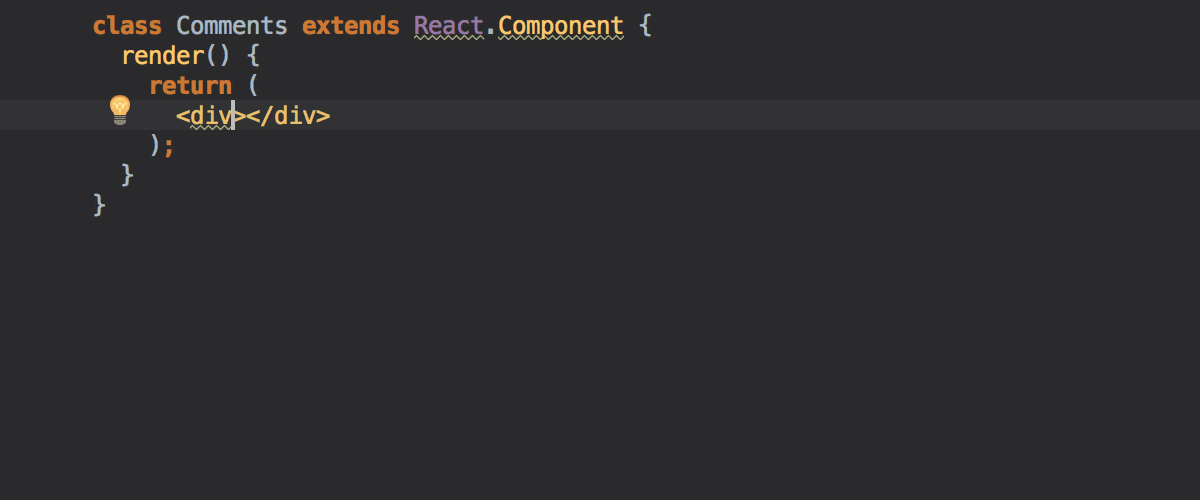Click the 'return' keyword
Screen dimensions: 1200x500
pyautogui.click(x=190, y=85)
